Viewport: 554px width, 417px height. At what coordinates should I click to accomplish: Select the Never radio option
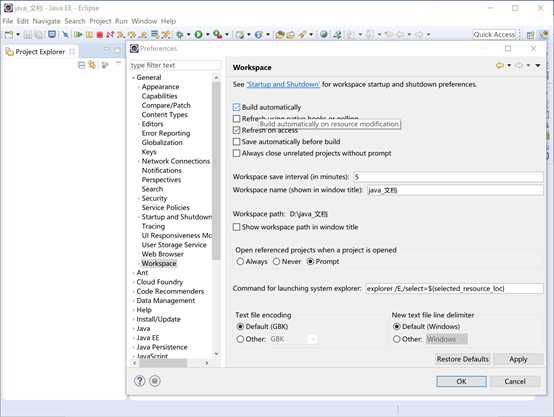pos(276,262)
